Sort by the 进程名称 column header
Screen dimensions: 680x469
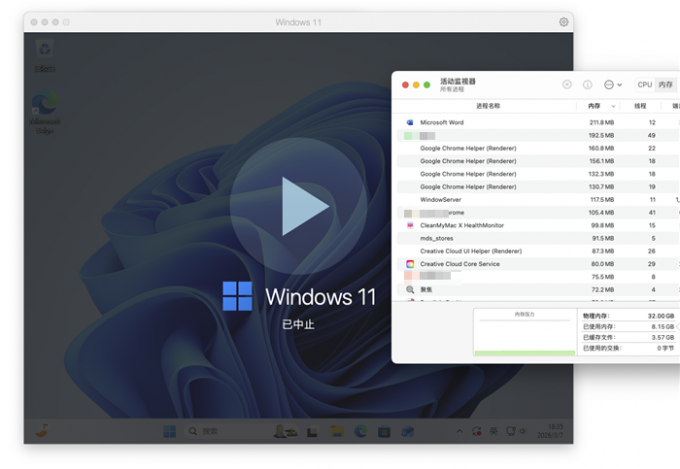(488, 106)
